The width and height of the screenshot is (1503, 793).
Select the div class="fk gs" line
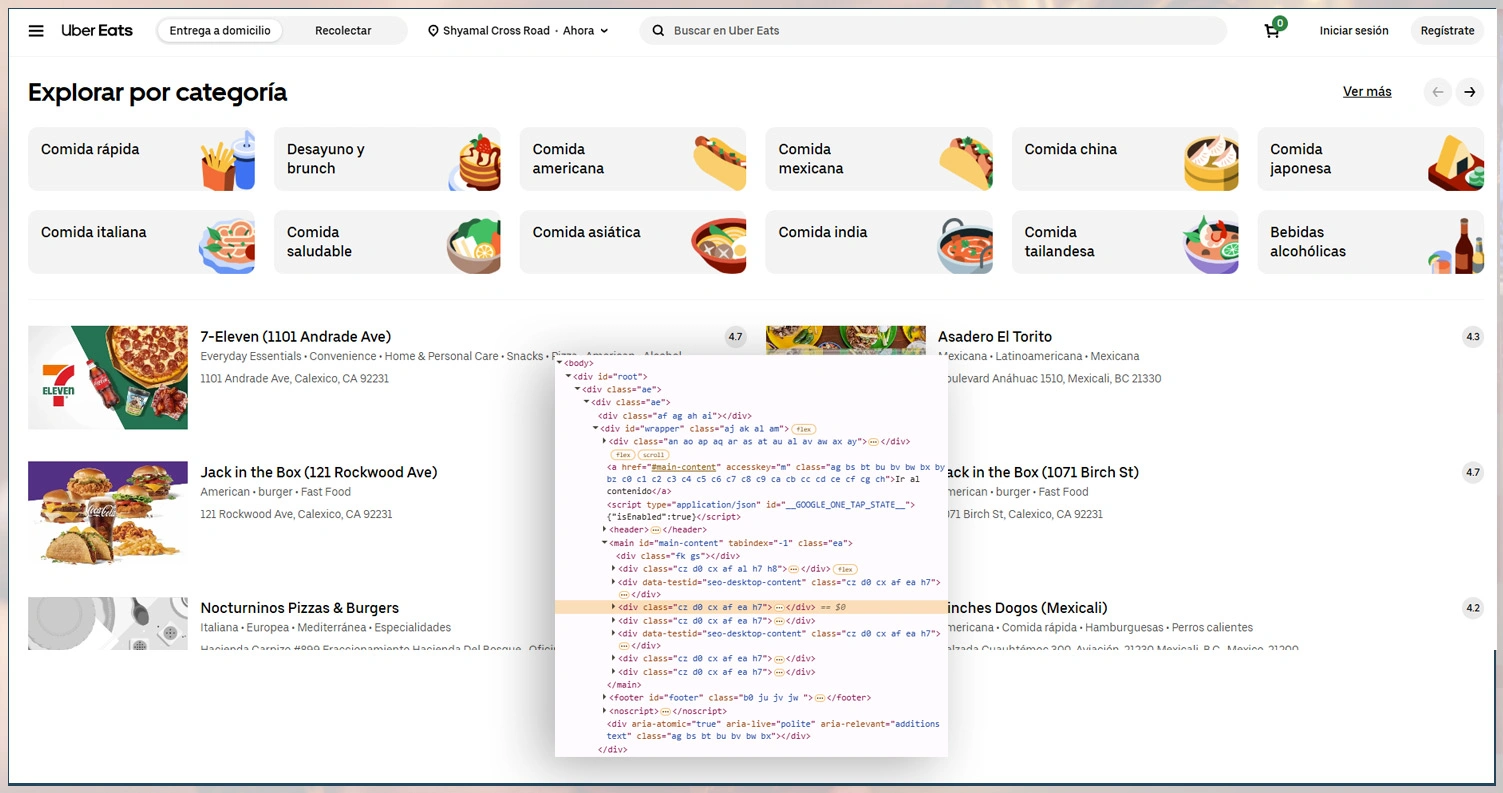coord(678,556)
